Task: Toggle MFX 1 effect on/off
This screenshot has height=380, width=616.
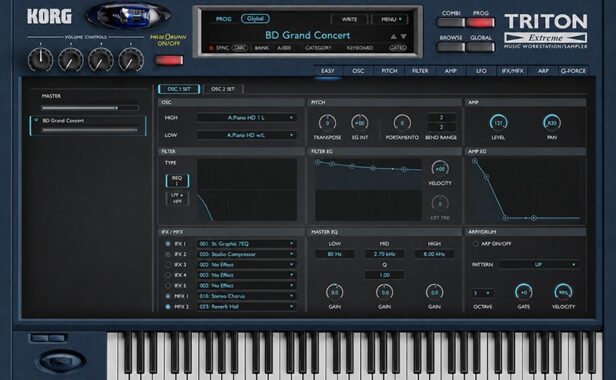Action: [168, 296]
